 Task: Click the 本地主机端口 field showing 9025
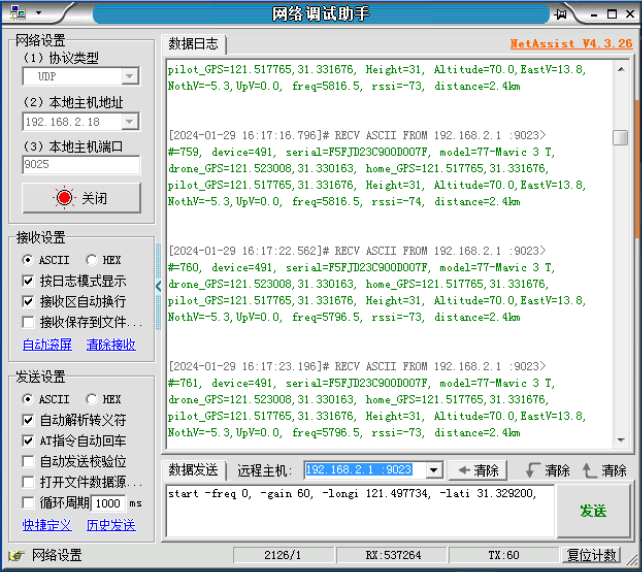[81, 165]
